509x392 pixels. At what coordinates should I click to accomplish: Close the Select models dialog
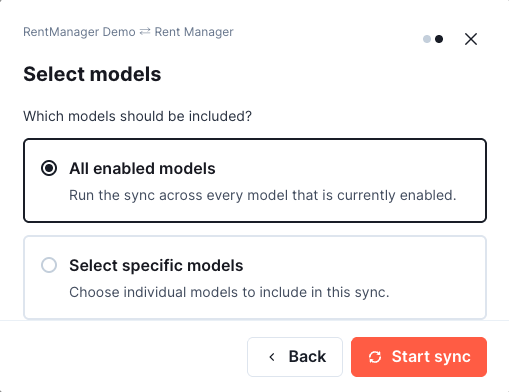pos(471,39)
